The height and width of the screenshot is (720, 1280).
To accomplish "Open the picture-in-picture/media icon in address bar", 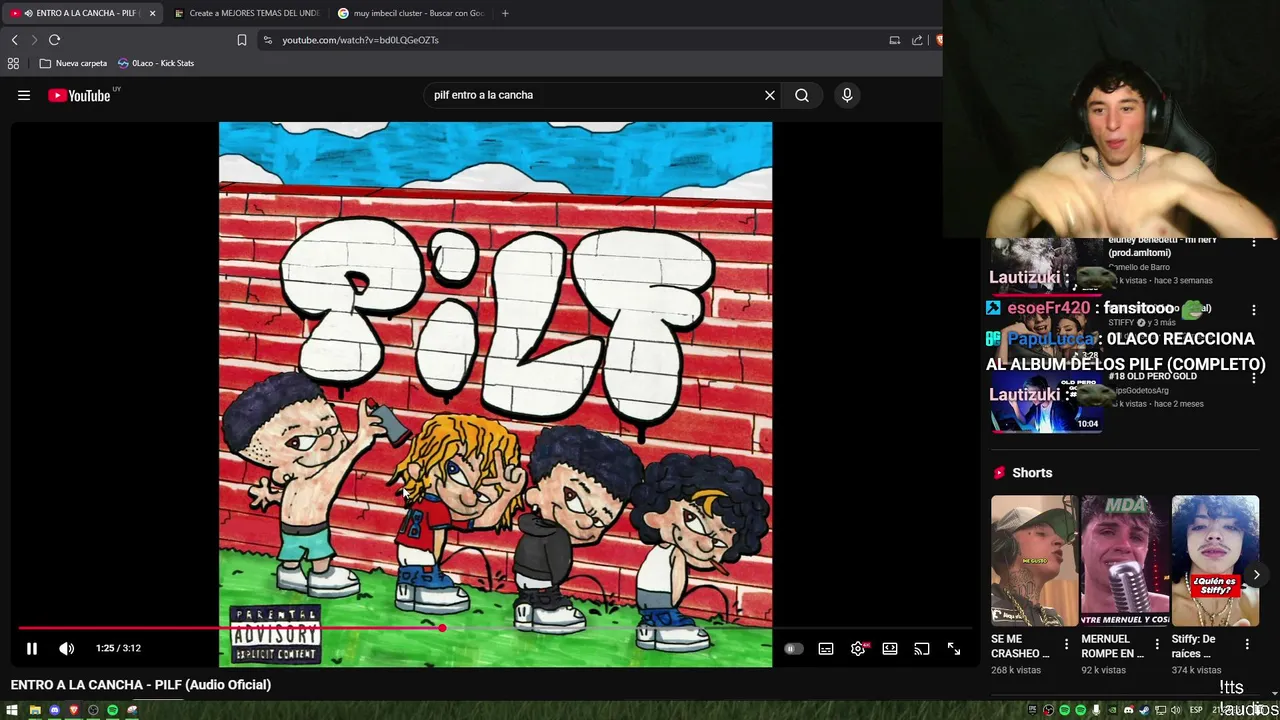I will coord(895,40).
